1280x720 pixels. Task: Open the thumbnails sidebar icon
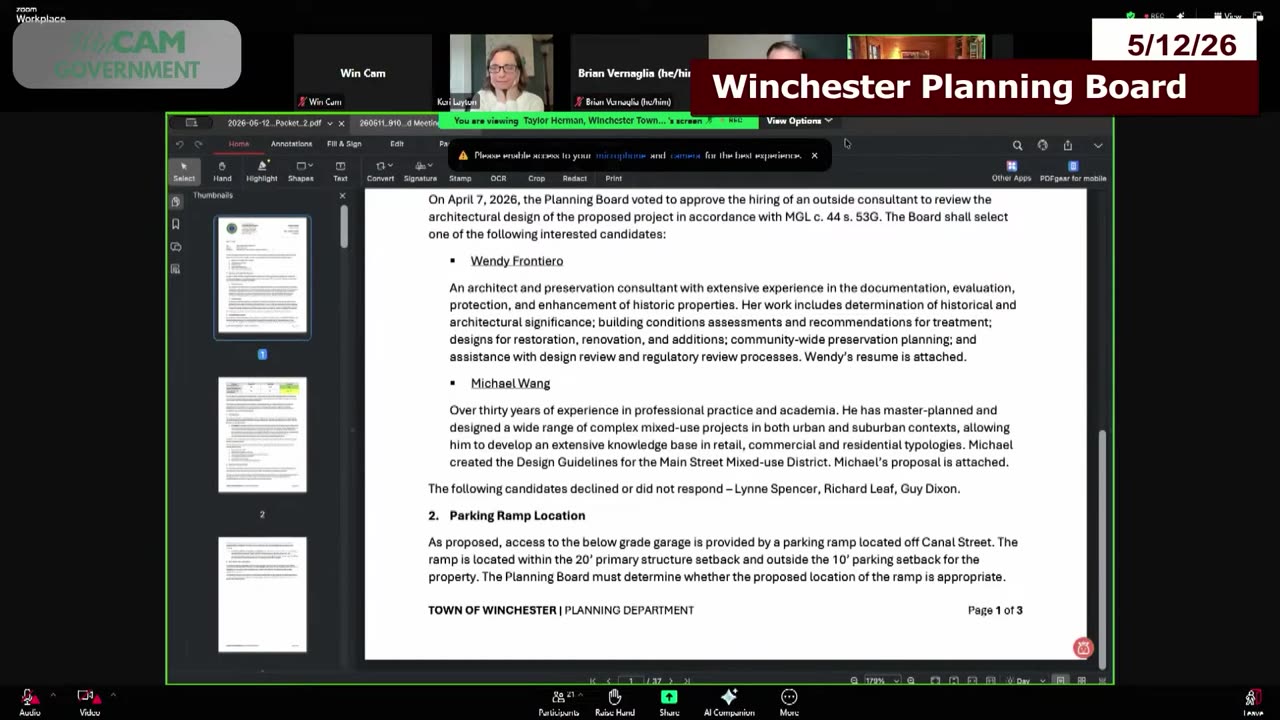176,202
